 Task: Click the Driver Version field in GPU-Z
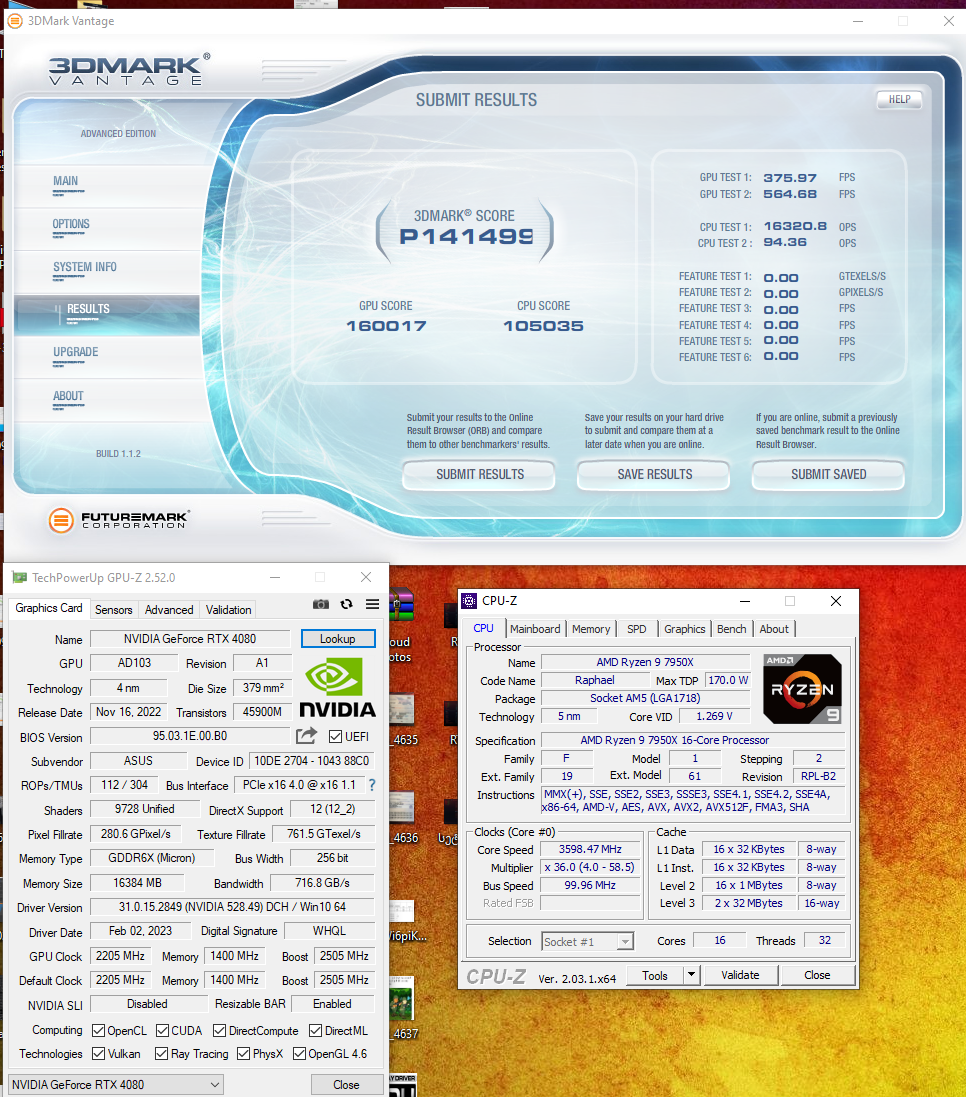pyautogui.click(x=233, y=907)
